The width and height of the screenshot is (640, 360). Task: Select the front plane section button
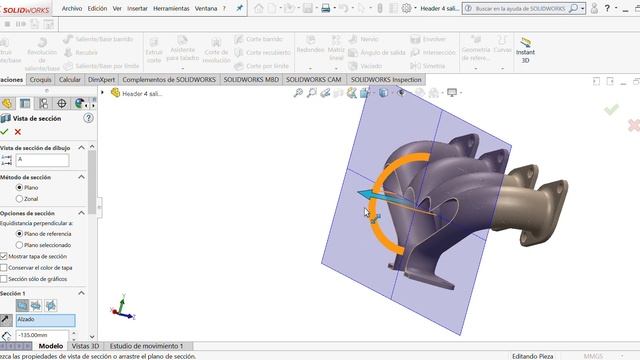click(22, 305)
